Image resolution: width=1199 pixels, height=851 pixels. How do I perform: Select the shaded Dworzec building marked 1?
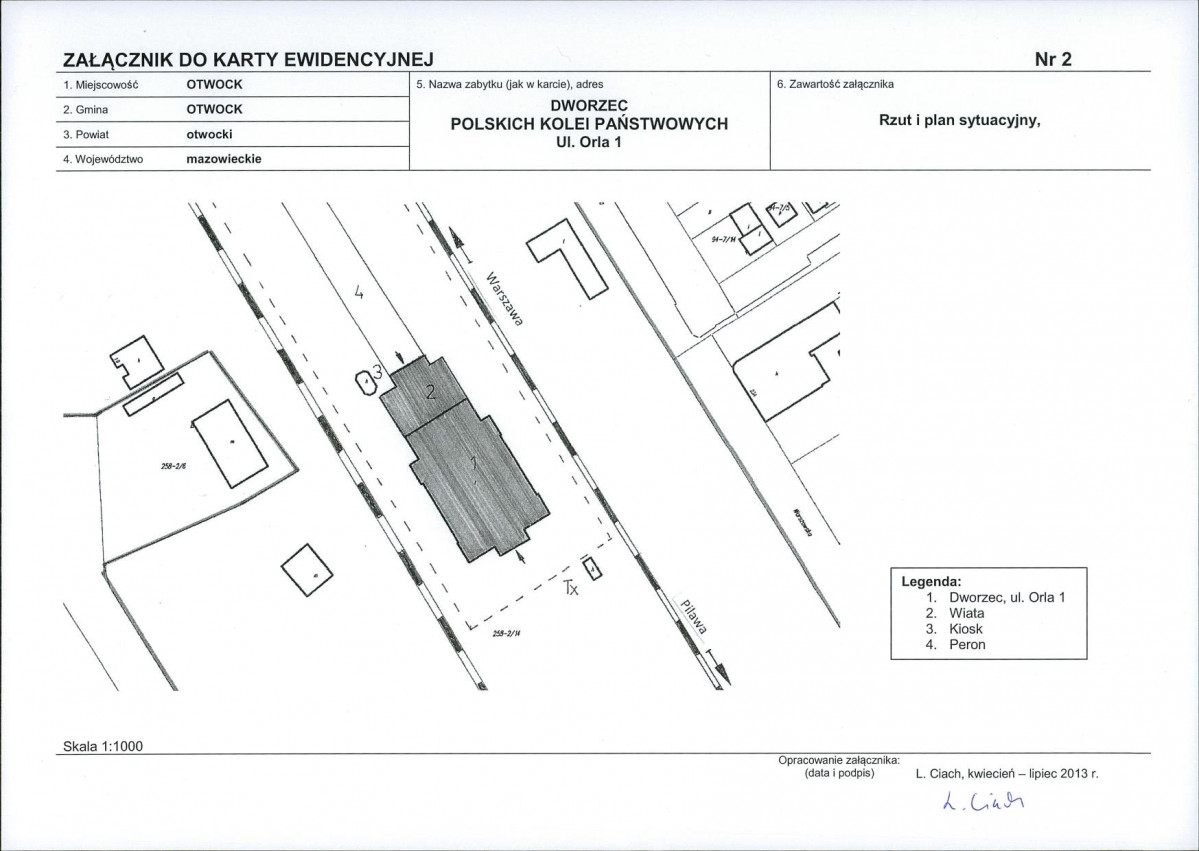coord(476,482)
